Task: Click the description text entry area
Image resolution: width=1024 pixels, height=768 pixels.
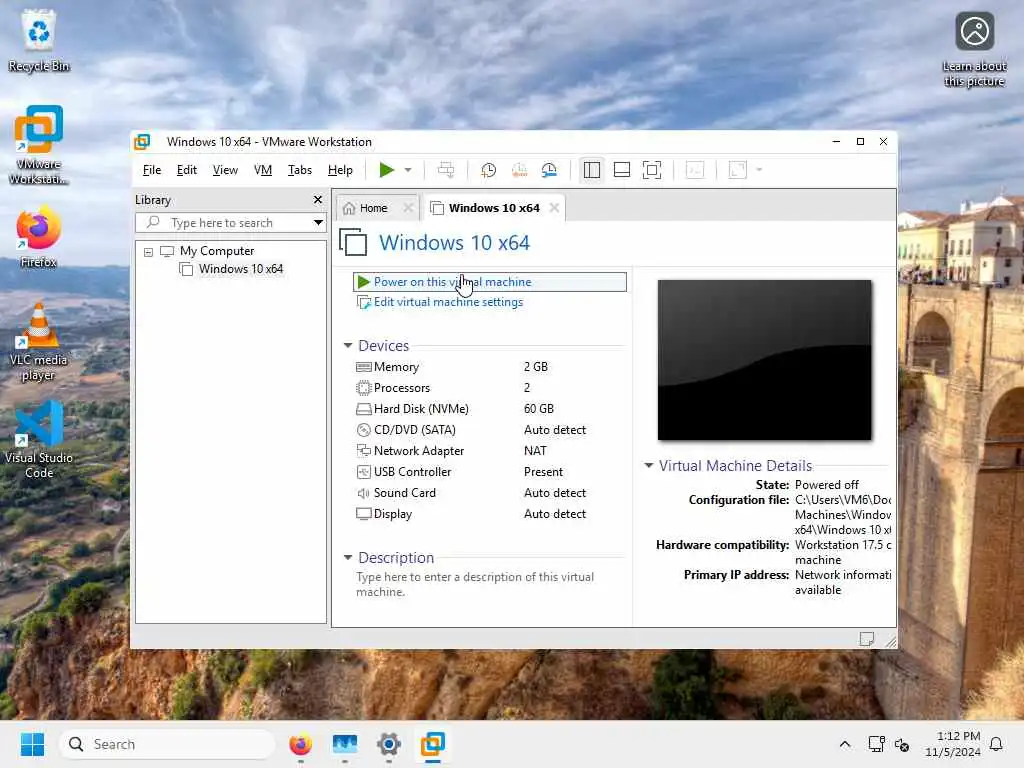Action: (x=477, y=584)
